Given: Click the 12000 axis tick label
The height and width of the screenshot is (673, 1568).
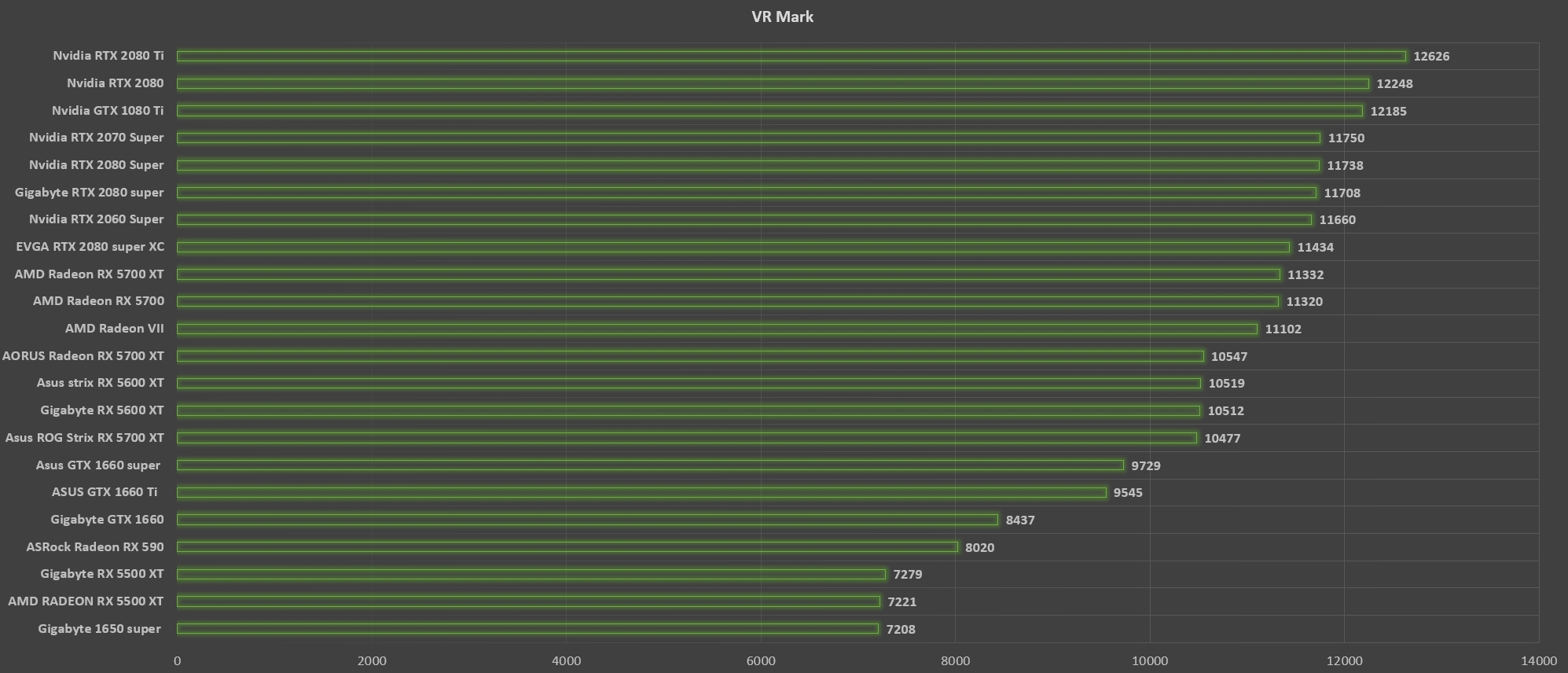Looking at the screenshot, I should pos(1345,661).
